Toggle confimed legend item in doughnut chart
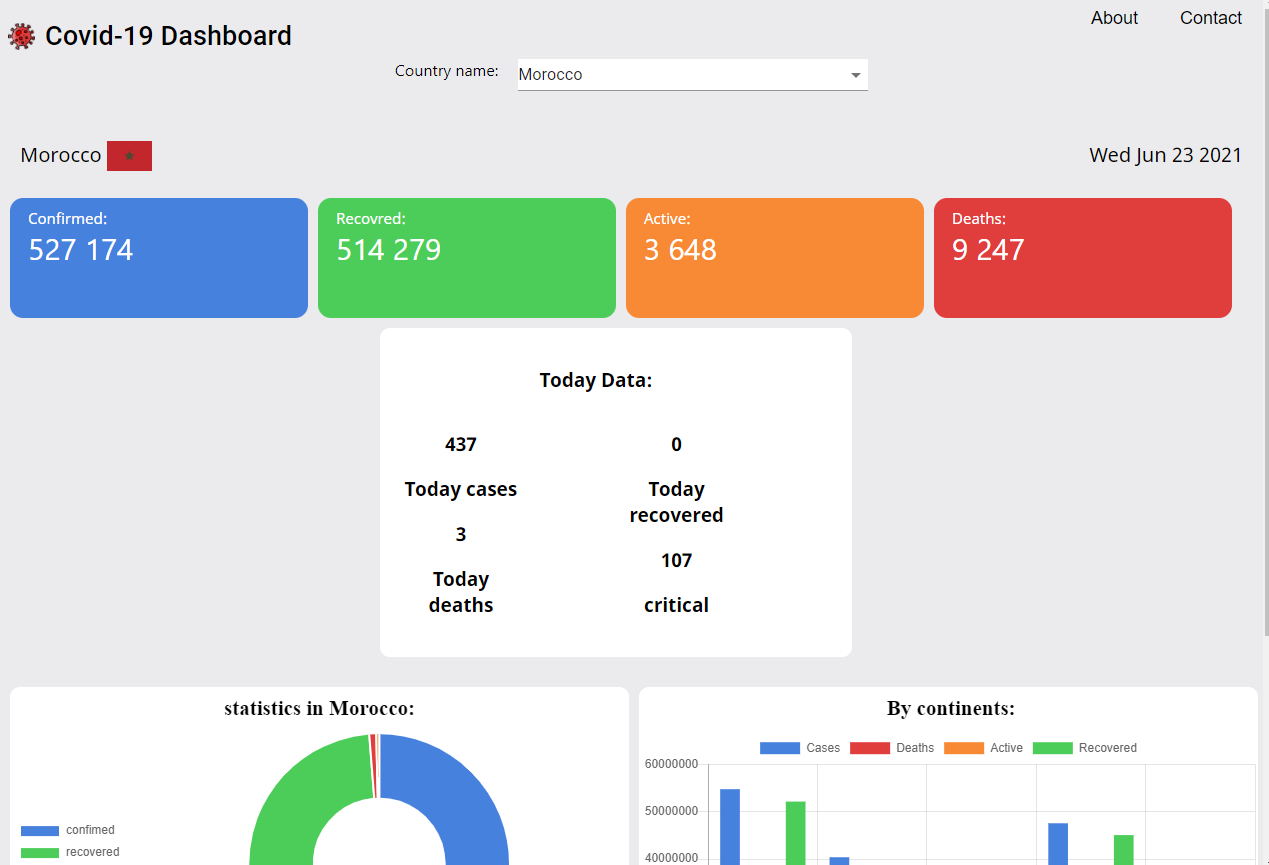 point(68,830)
